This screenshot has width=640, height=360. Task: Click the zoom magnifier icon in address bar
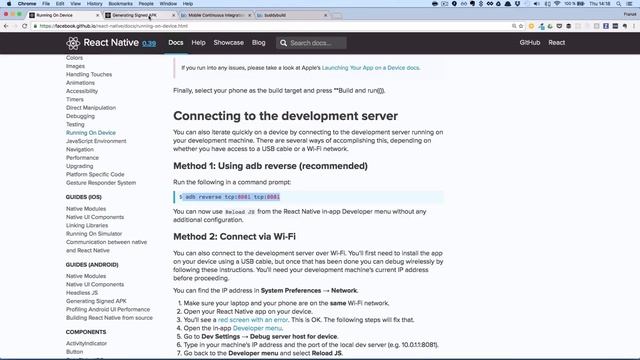pyautogui.click(x=514, y=26)
